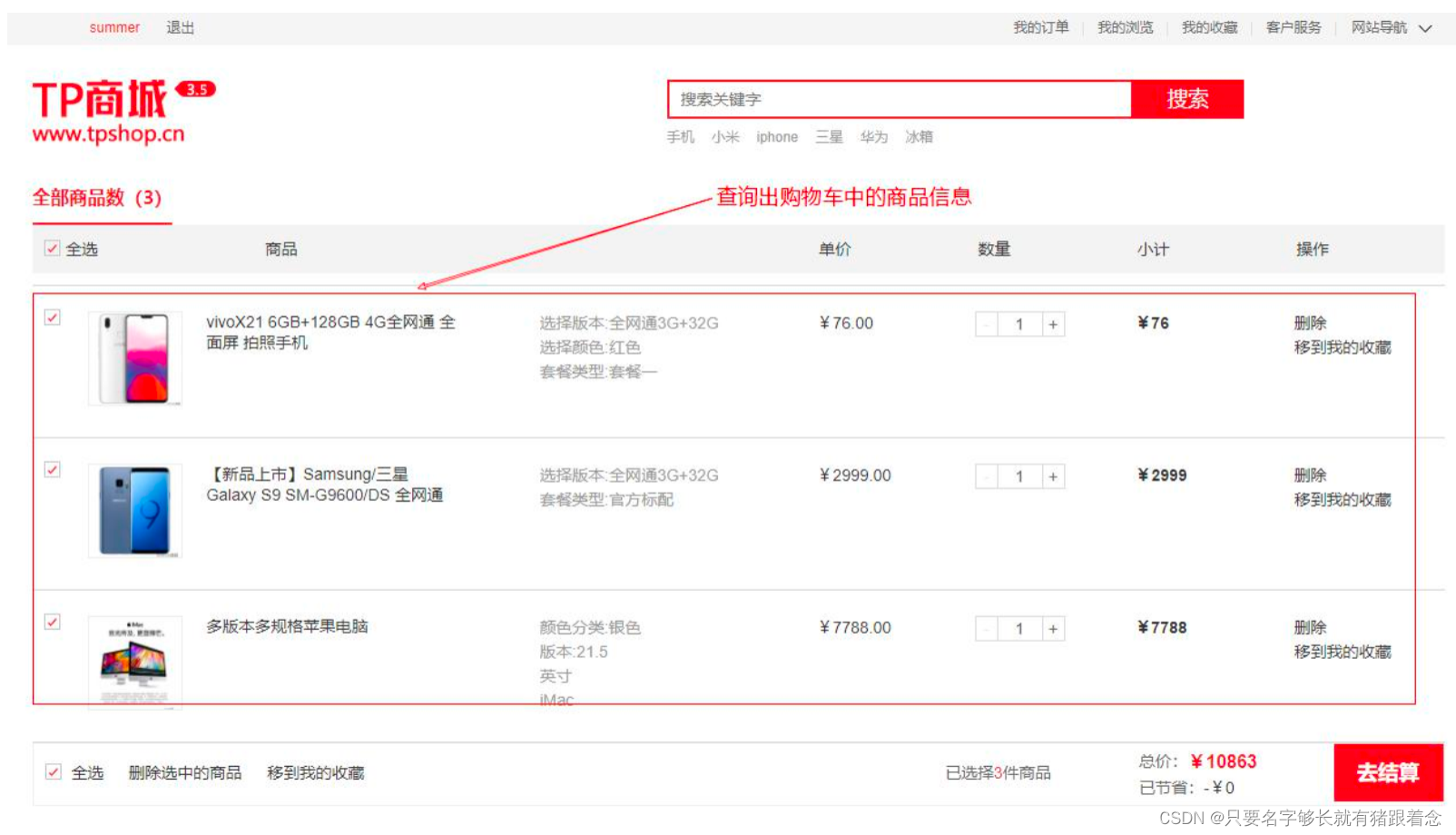Move vivoX21 to 我的收藏
The image size is (1456, 835).
click(1343, 348)
